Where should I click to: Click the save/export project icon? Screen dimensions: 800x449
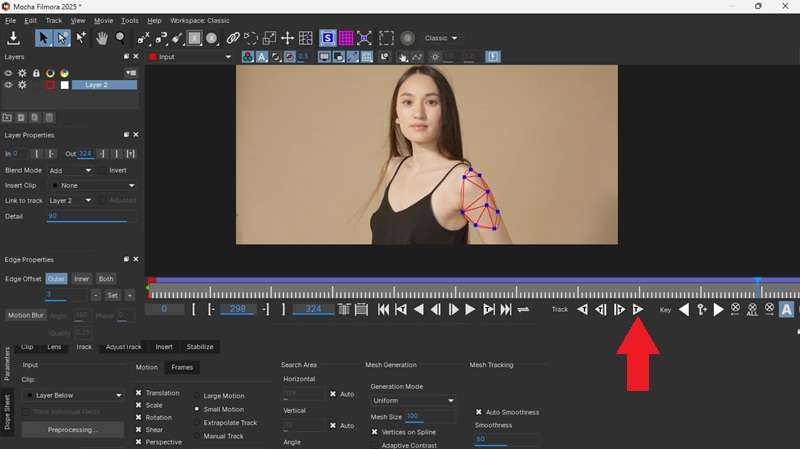click(x=13, y=38)
